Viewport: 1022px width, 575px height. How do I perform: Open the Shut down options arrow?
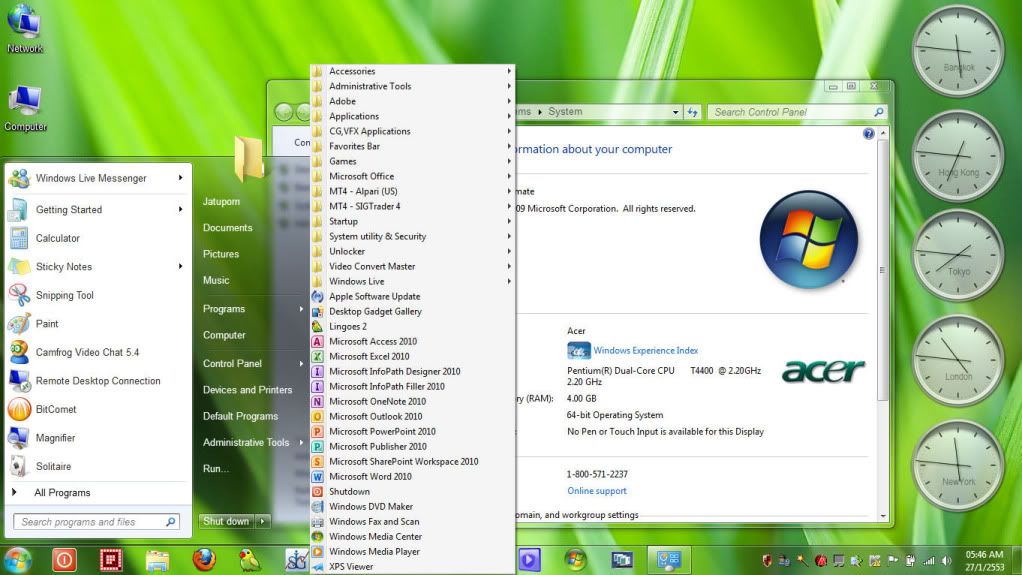coord(263,522)
